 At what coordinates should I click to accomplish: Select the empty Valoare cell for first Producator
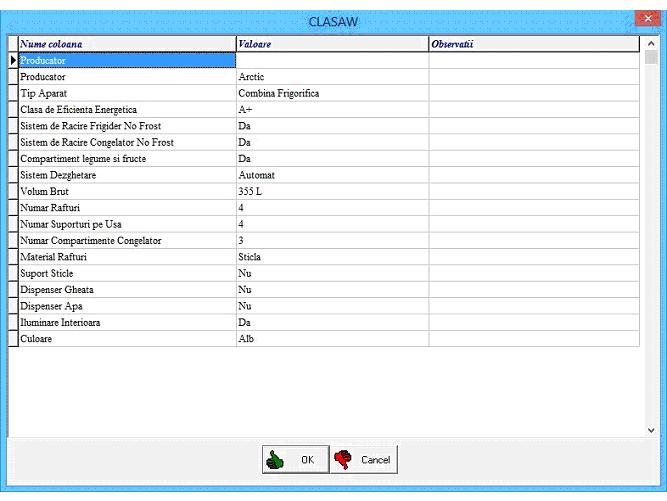coord(331,61)
